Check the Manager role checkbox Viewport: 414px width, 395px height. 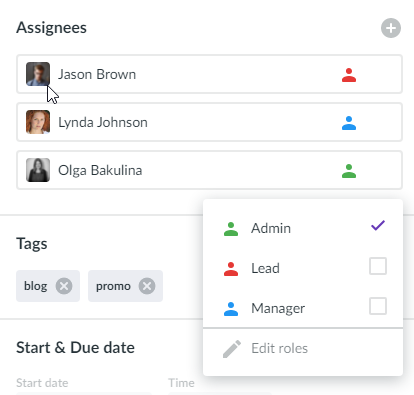[378, 306]
